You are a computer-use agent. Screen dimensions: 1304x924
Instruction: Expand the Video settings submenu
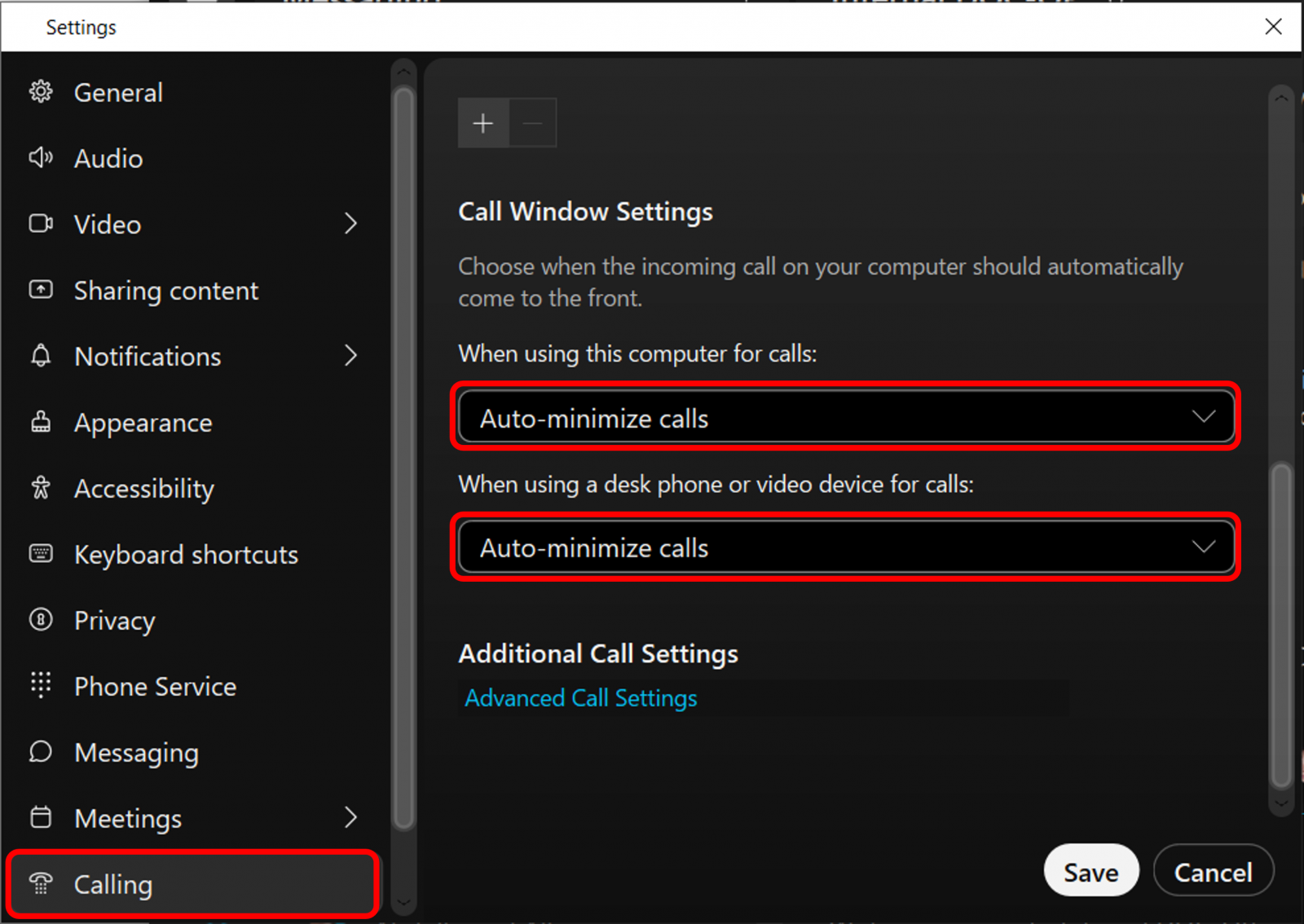[351, 224]
